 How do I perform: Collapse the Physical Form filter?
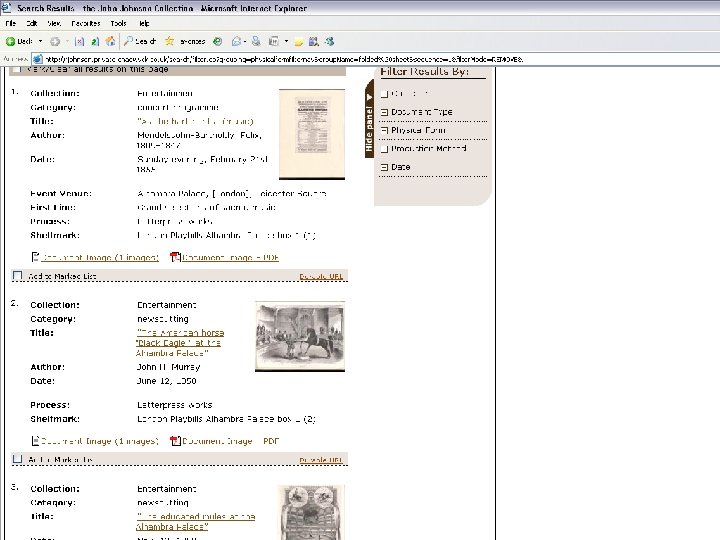(x=384, y=130)
